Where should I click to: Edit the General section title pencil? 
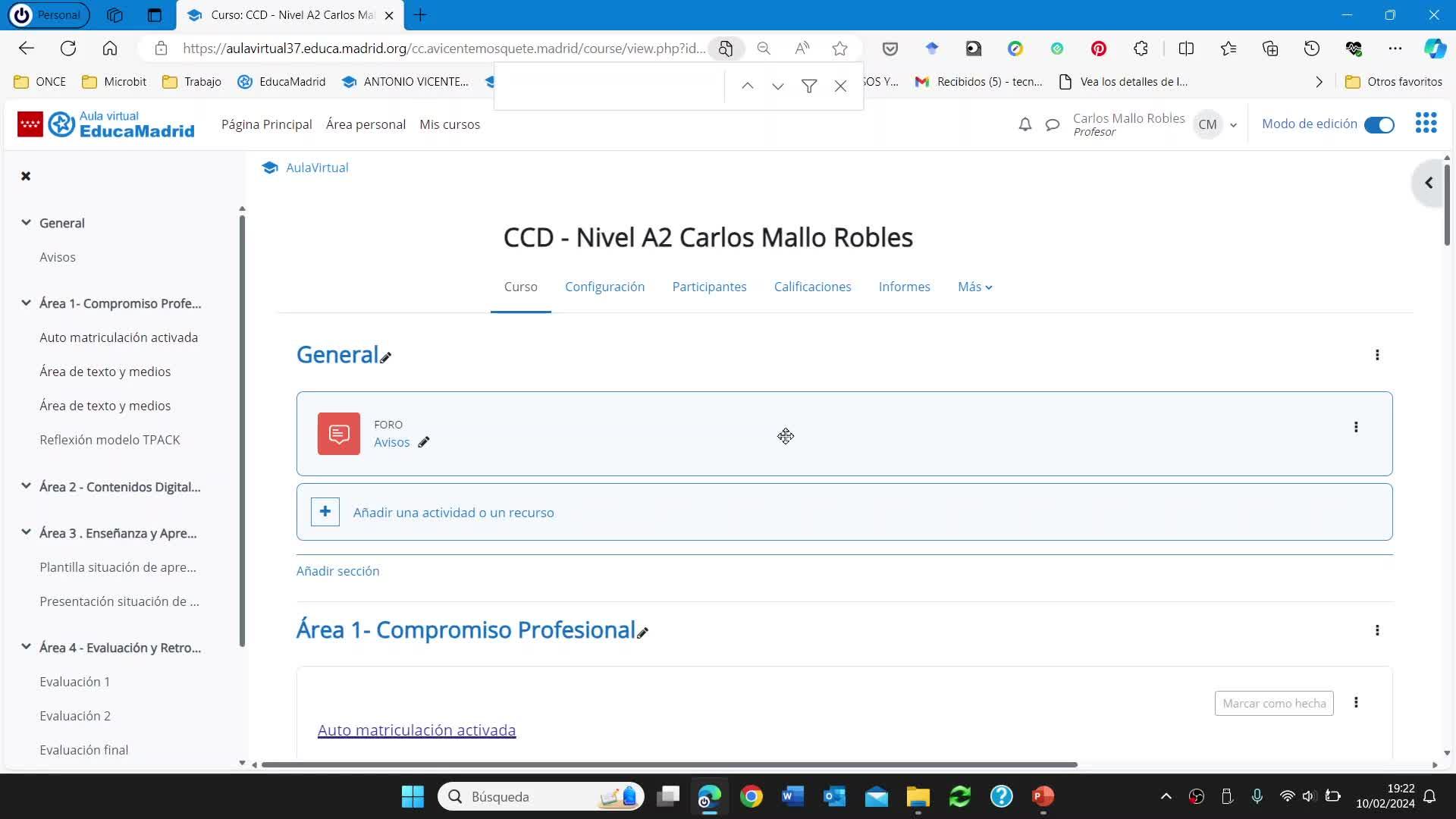[x=386, y=357]
